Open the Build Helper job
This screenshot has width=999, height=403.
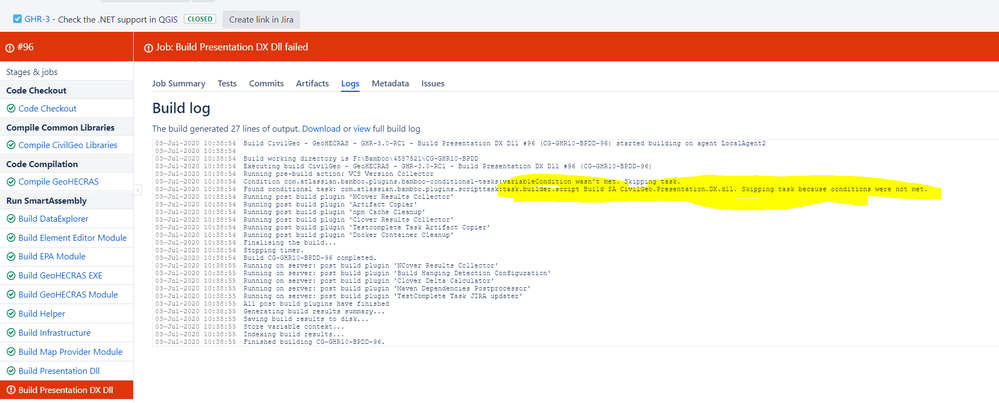tap(42, 314)
